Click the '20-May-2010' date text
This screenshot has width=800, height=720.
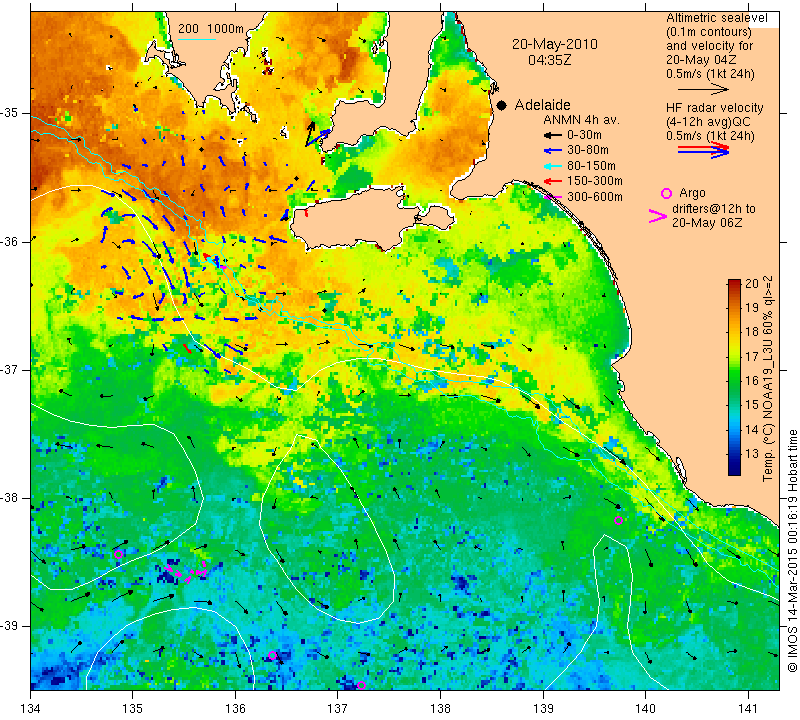pos(555,44)
